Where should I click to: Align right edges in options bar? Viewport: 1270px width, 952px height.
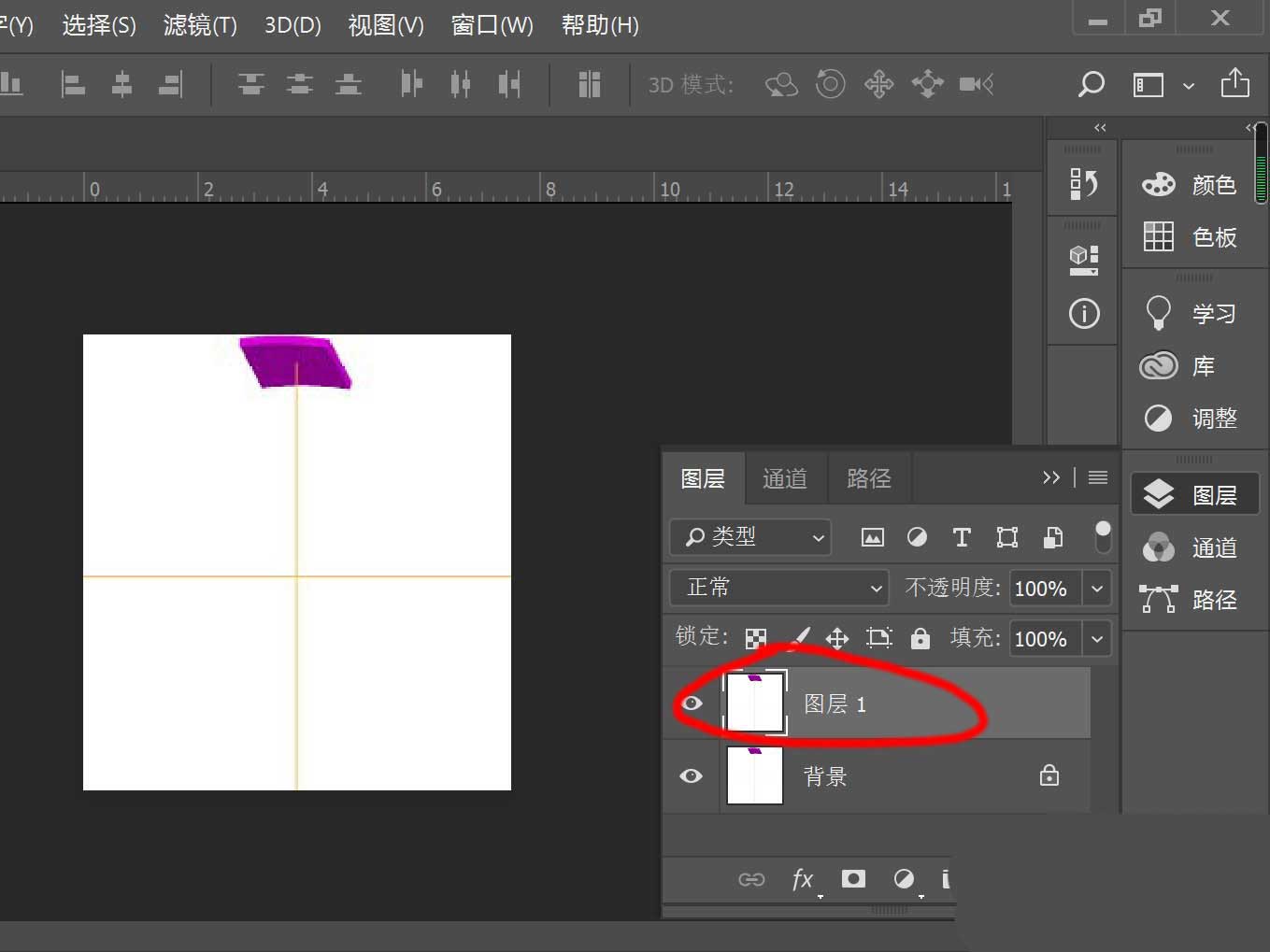click(170, 84)
